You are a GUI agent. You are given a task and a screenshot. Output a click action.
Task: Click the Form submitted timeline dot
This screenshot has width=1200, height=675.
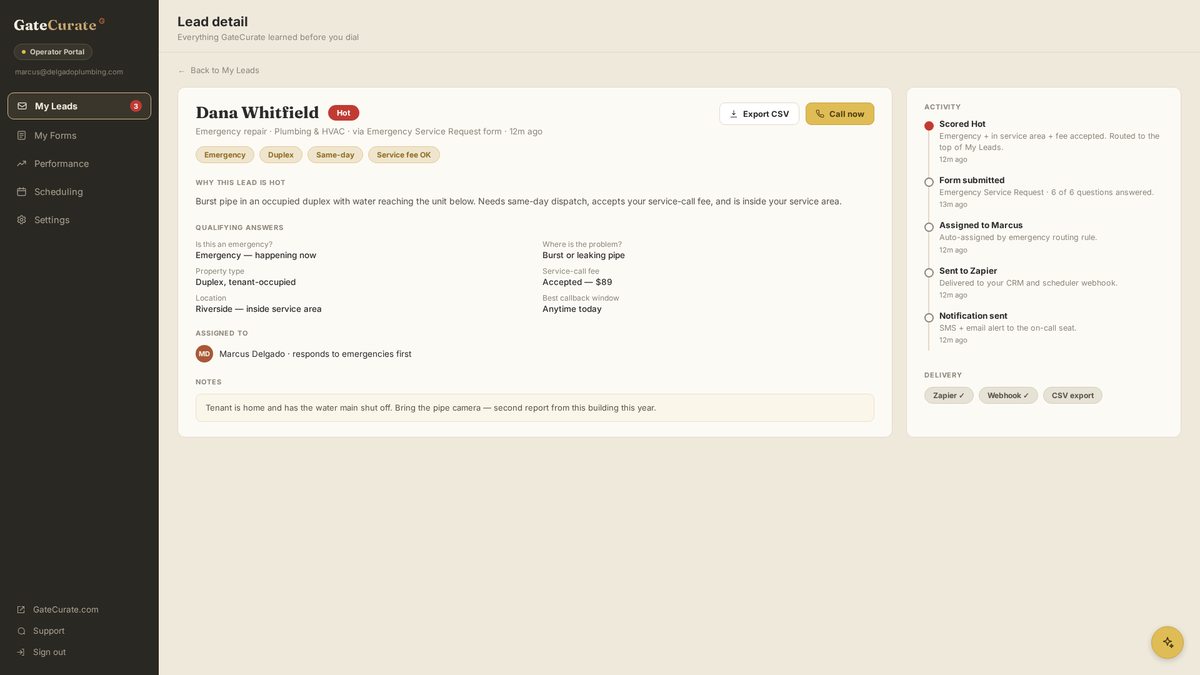pyautogui.click(x=929, y=182)
